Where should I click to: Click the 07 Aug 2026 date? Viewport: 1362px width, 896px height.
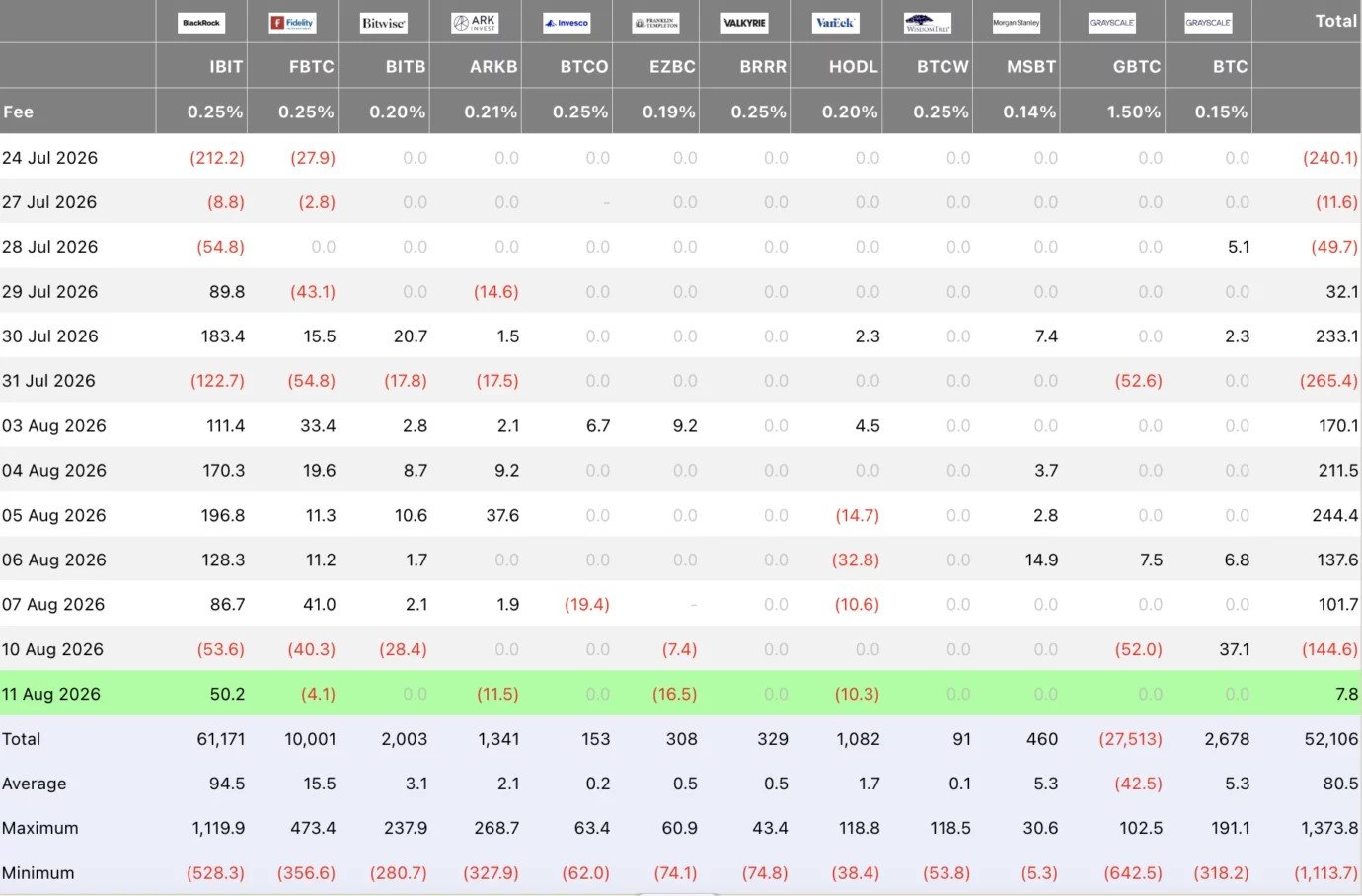click(52, 605)
